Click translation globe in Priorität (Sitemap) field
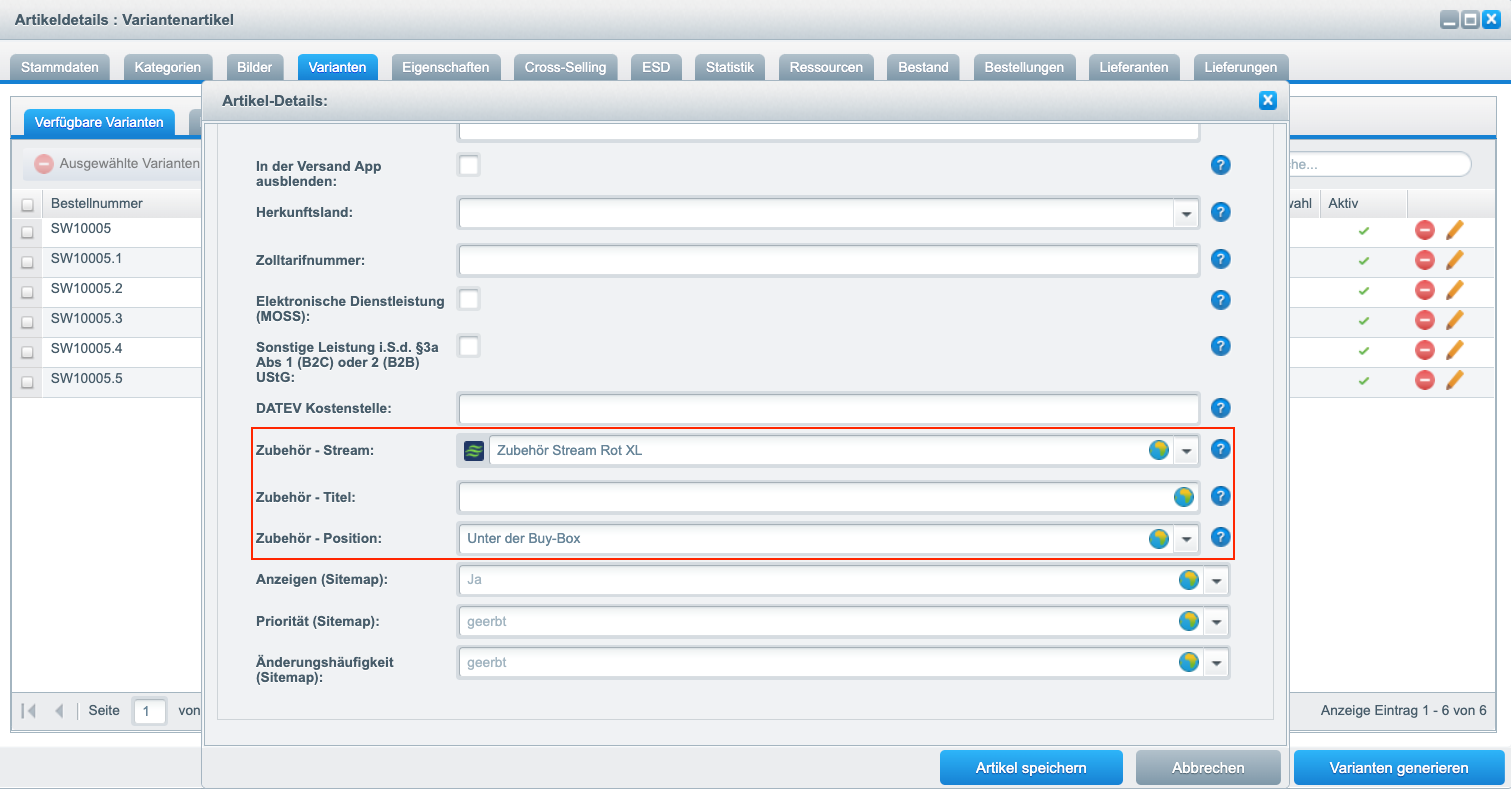Viewport: 1511px width, 789px height. pyautogui.click(x=1189, y=621)
